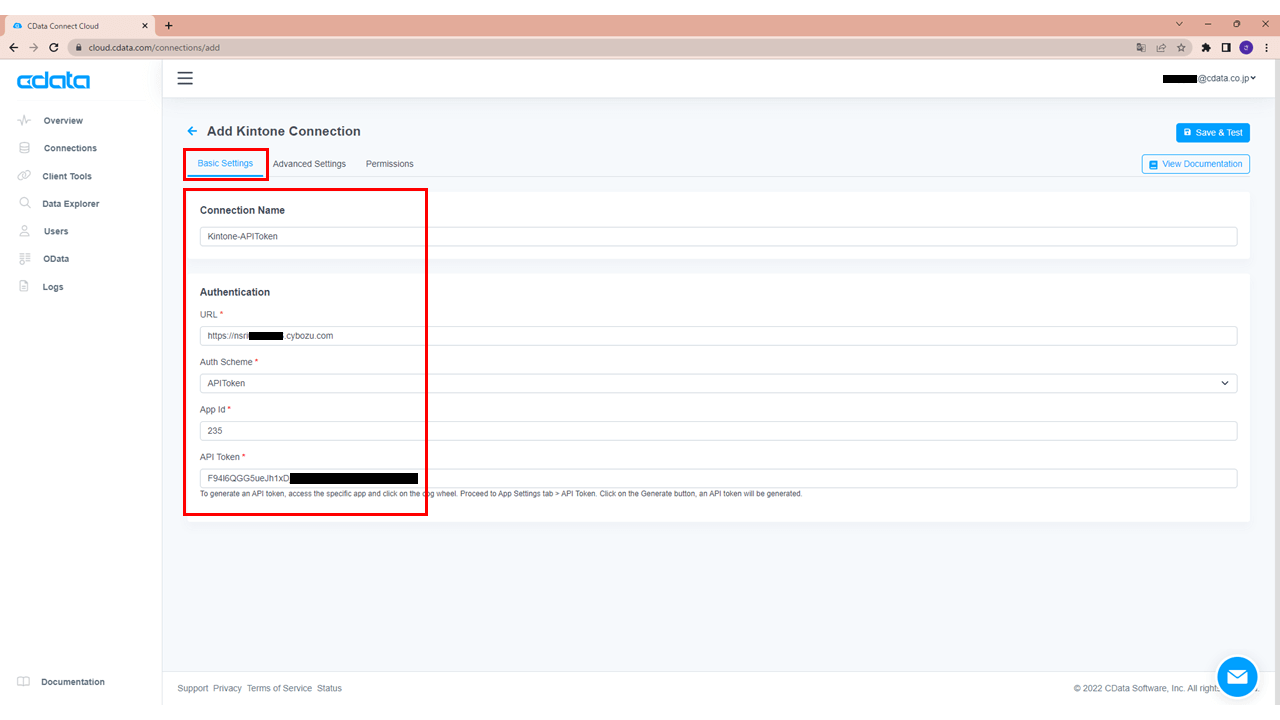The image size is (1280, 720).
Task: Open the Users section in sidebar
Action: click(56, 231)
